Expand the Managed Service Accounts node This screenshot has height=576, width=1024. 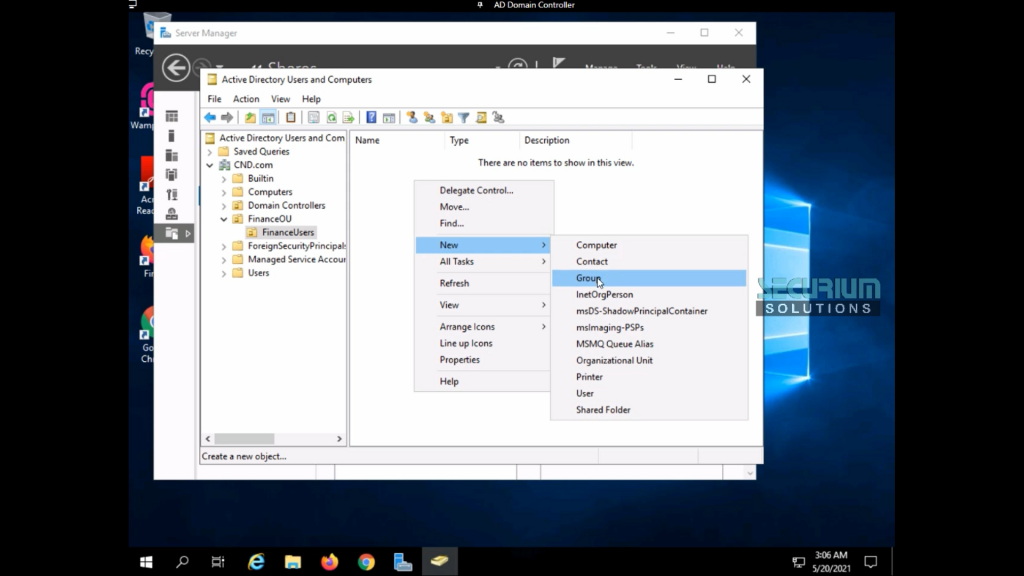[x=223, y=260]
